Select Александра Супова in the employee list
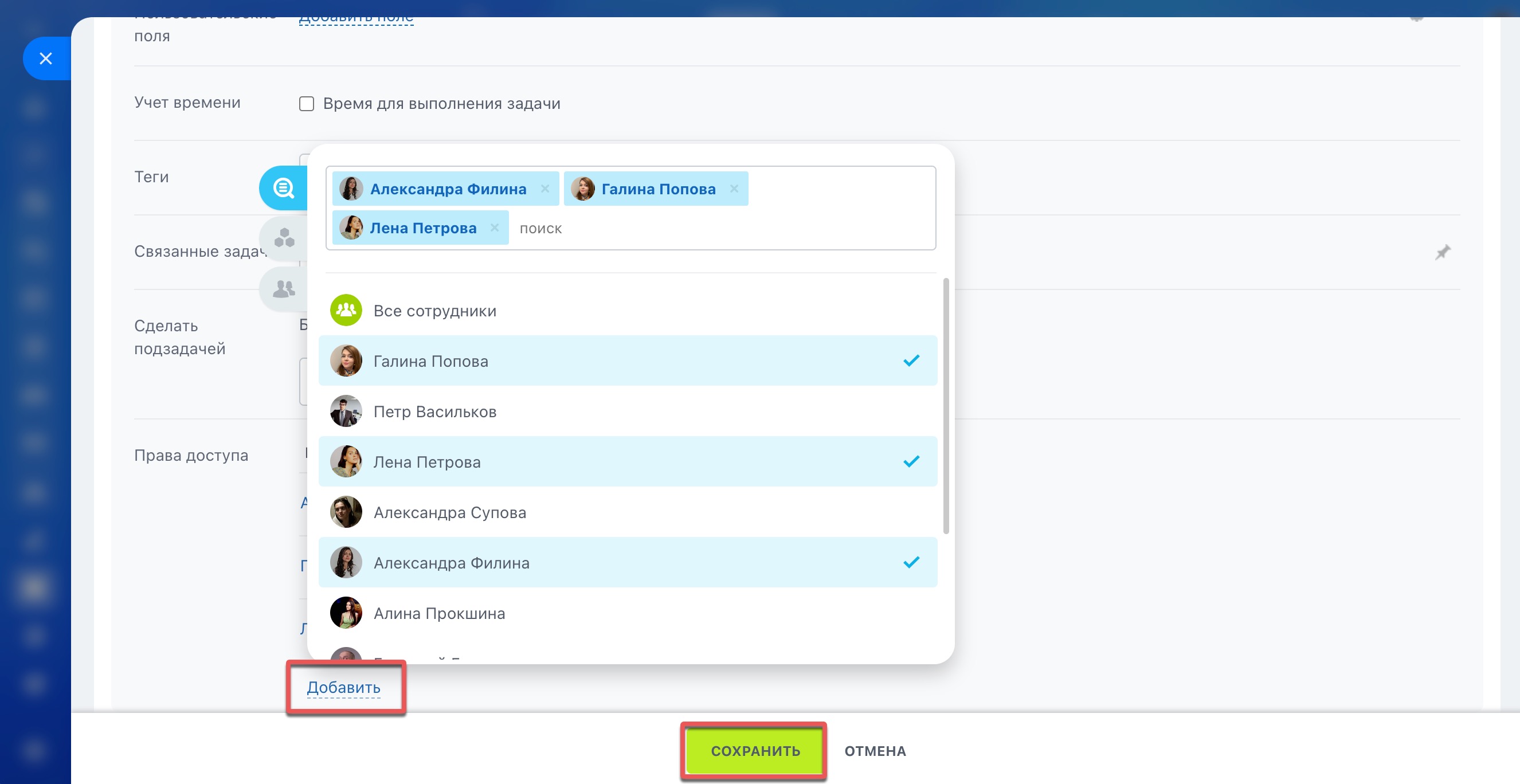Viewport: 1520px width, 784px height. click(628, 513)
